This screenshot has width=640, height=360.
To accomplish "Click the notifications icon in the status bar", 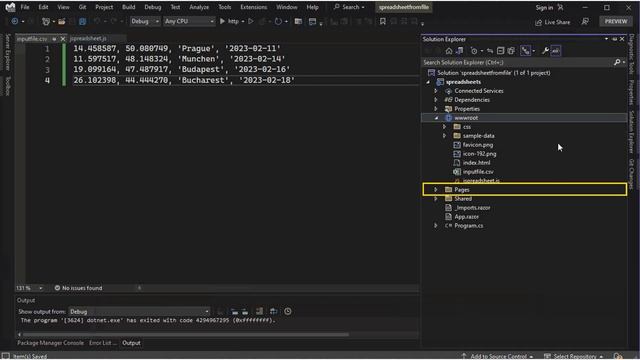I will point(618,356).
